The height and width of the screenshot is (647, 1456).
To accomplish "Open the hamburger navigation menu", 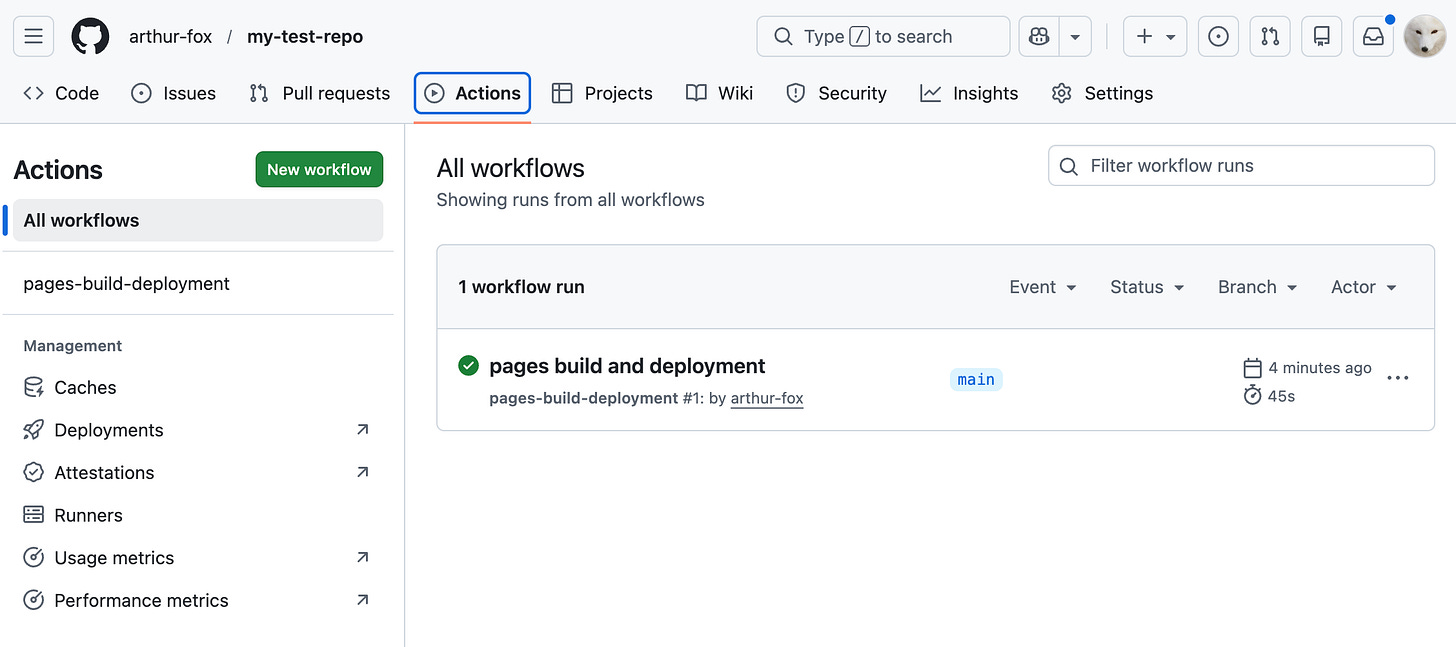I will [33, 37].
